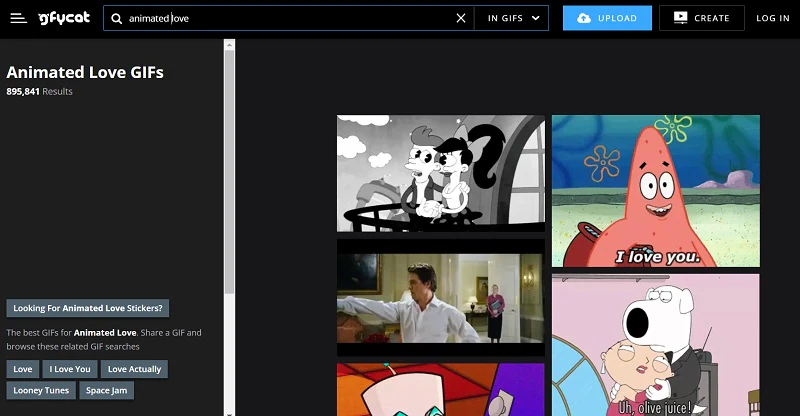Open the black-and-white Futurama couple GIF
Viewport: 800px width, 416px height.
click(441, 174)
